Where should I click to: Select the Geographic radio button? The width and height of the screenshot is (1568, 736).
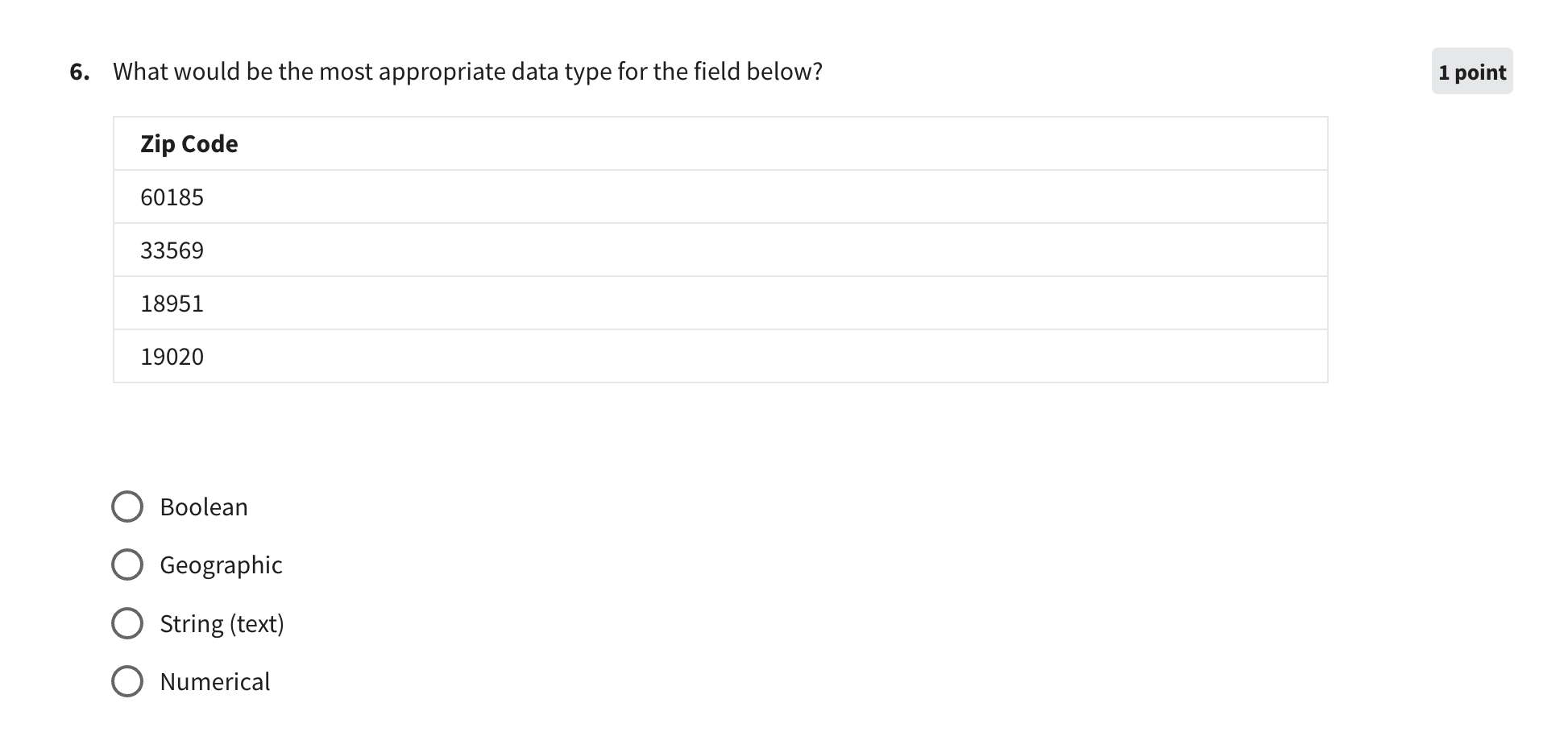click(x=127, y=565)
